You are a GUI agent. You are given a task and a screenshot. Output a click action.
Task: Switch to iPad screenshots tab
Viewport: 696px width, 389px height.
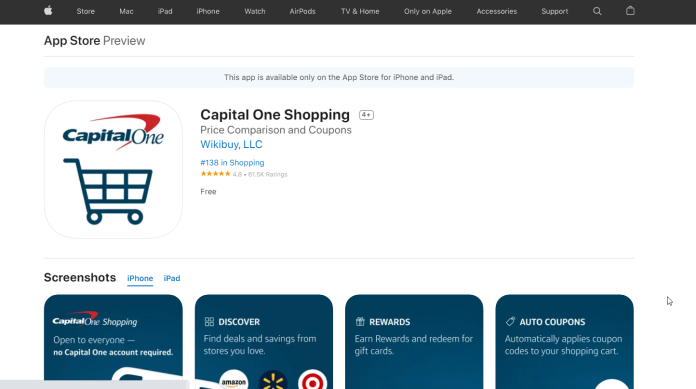pyautogui.click(x=172, y=278)
